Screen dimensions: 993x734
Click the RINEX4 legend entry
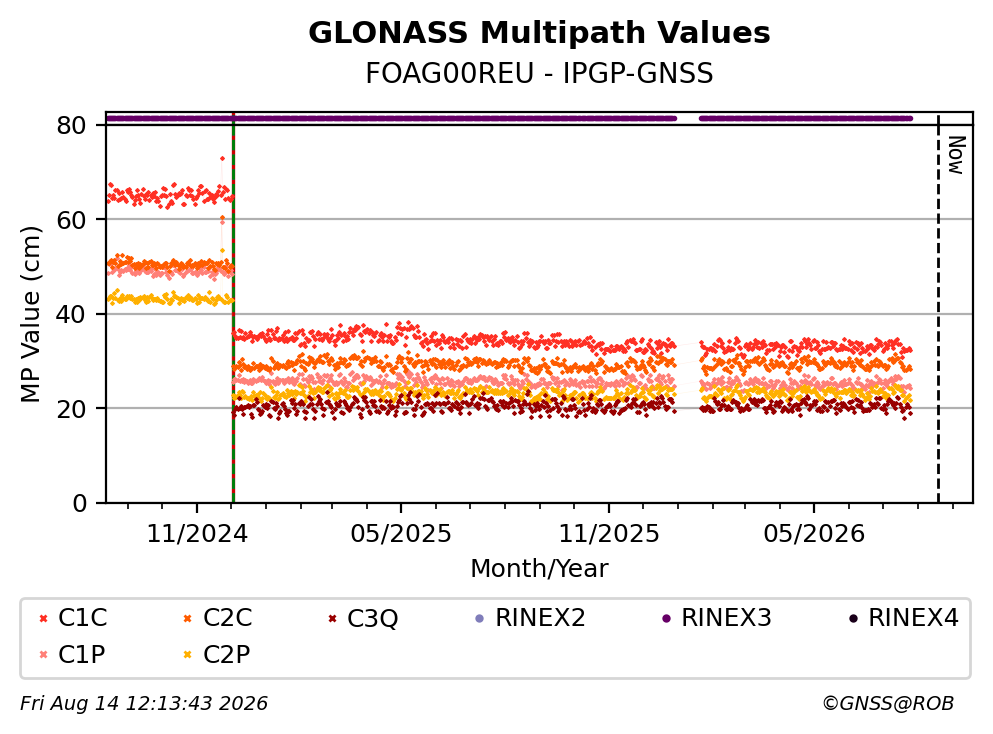pyautogui.click(x=903, y=617)
